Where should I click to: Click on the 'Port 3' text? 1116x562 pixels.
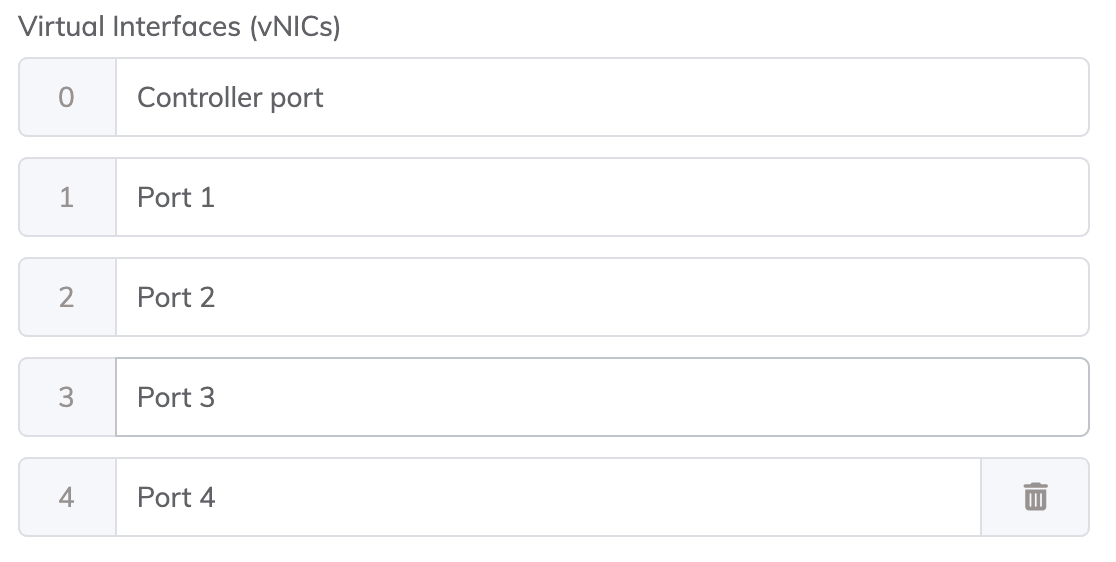point(176,397)
